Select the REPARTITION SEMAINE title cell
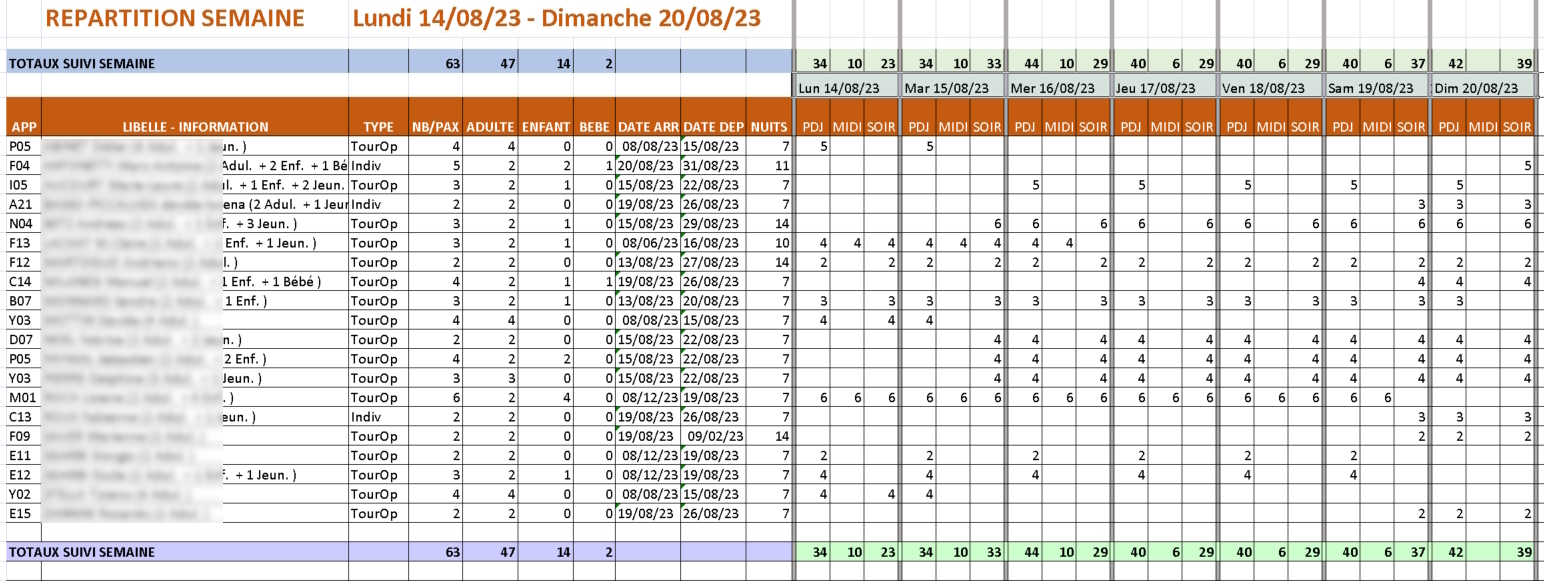The image size is (1544, 581). click(175, 18)
